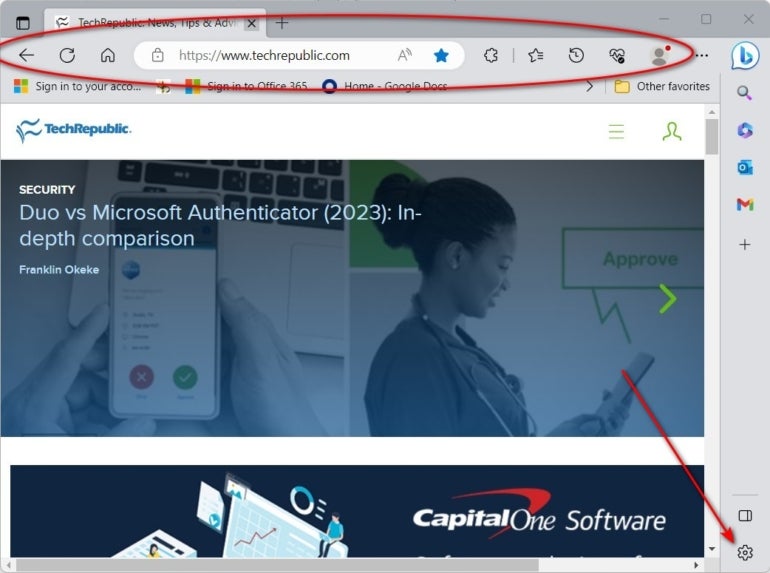This screenshot has width=770, height=573.
Task: Select the TechRepublic browser tab
Action: pyautogui.click(x=156, y=23)
